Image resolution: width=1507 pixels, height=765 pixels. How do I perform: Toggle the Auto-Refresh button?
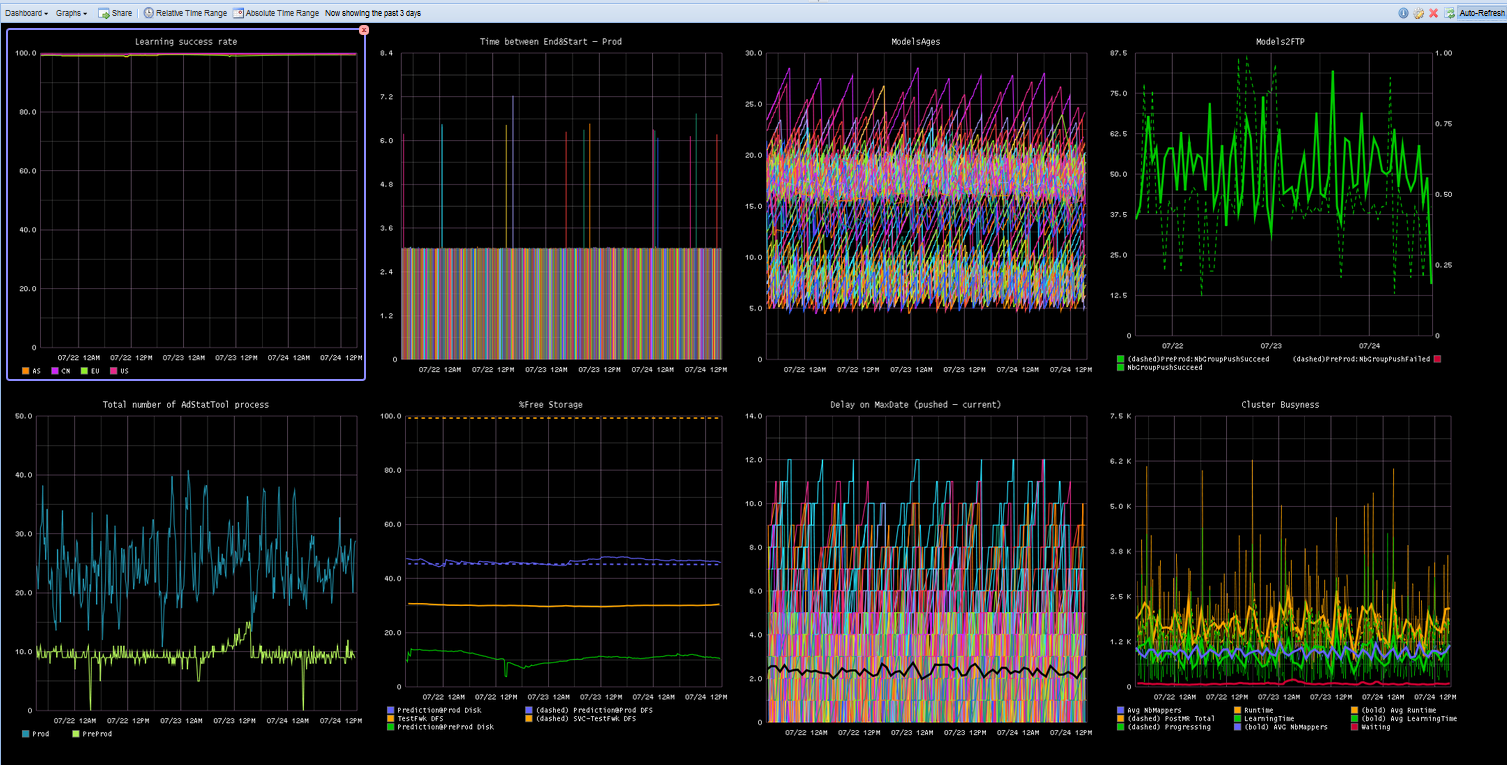[x=1480, y=13]
